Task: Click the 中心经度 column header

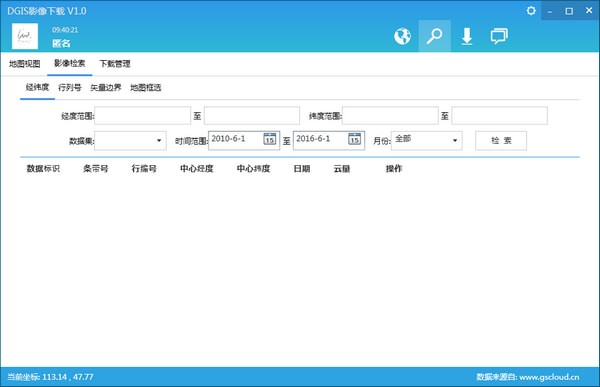Action: coord(197,169)
